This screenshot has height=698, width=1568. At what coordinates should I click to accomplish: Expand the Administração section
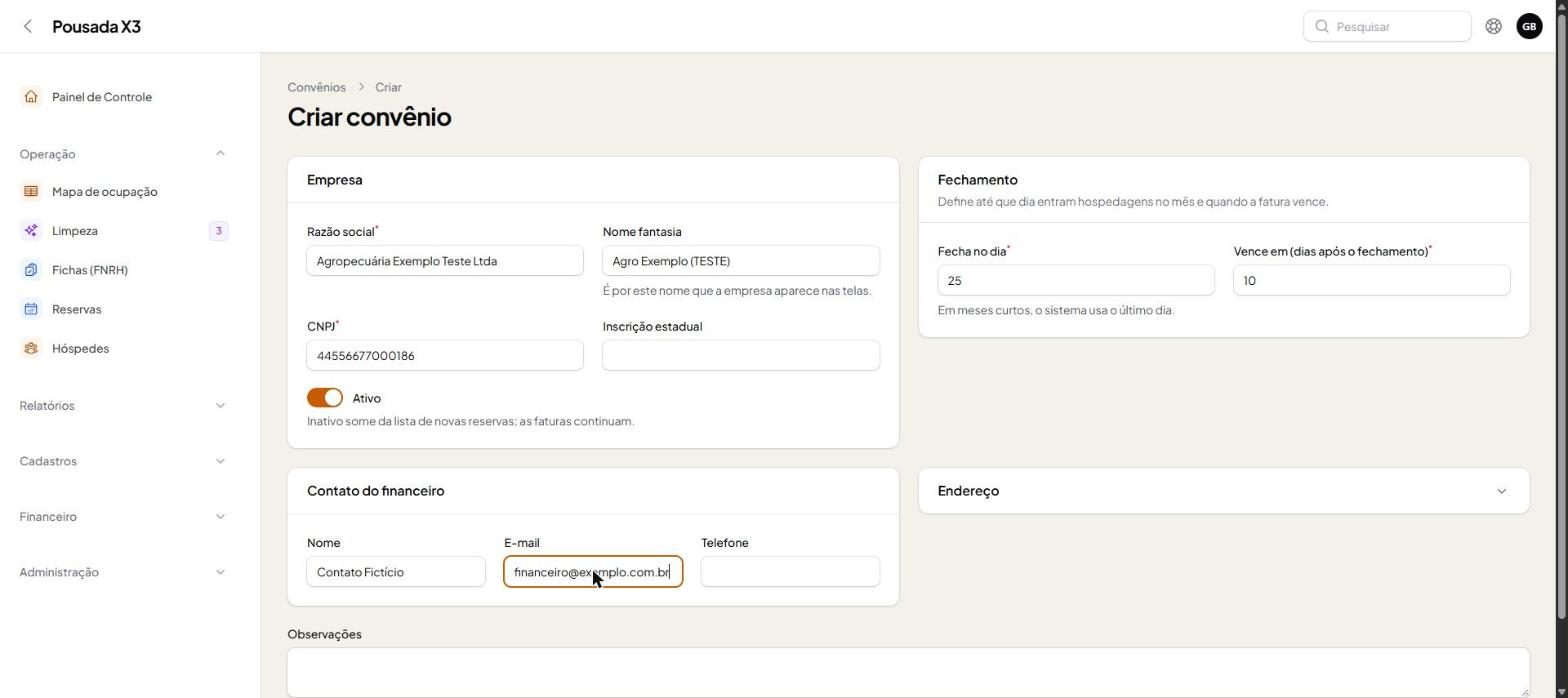click(x=220, y=573)
